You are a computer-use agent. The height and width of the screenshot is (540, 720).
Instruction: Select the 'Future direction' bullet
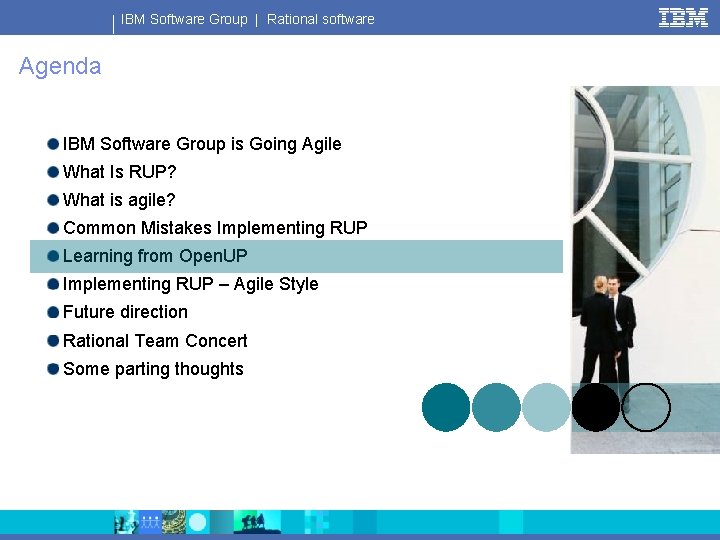(x=125, y=312)
